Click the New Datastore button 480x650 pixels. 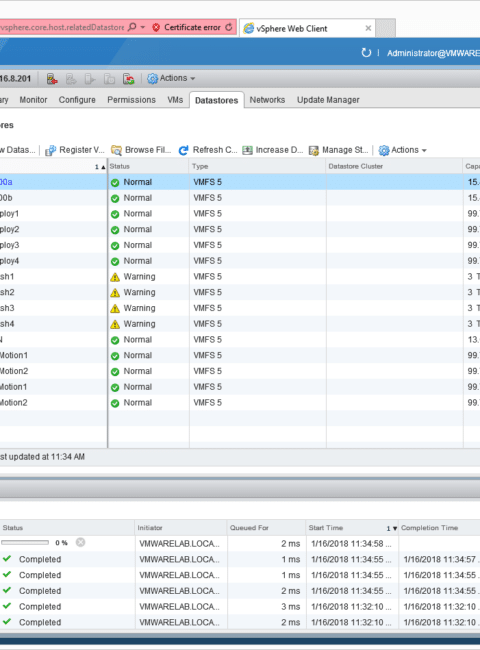pyautogui.click(x=17, y=150)
